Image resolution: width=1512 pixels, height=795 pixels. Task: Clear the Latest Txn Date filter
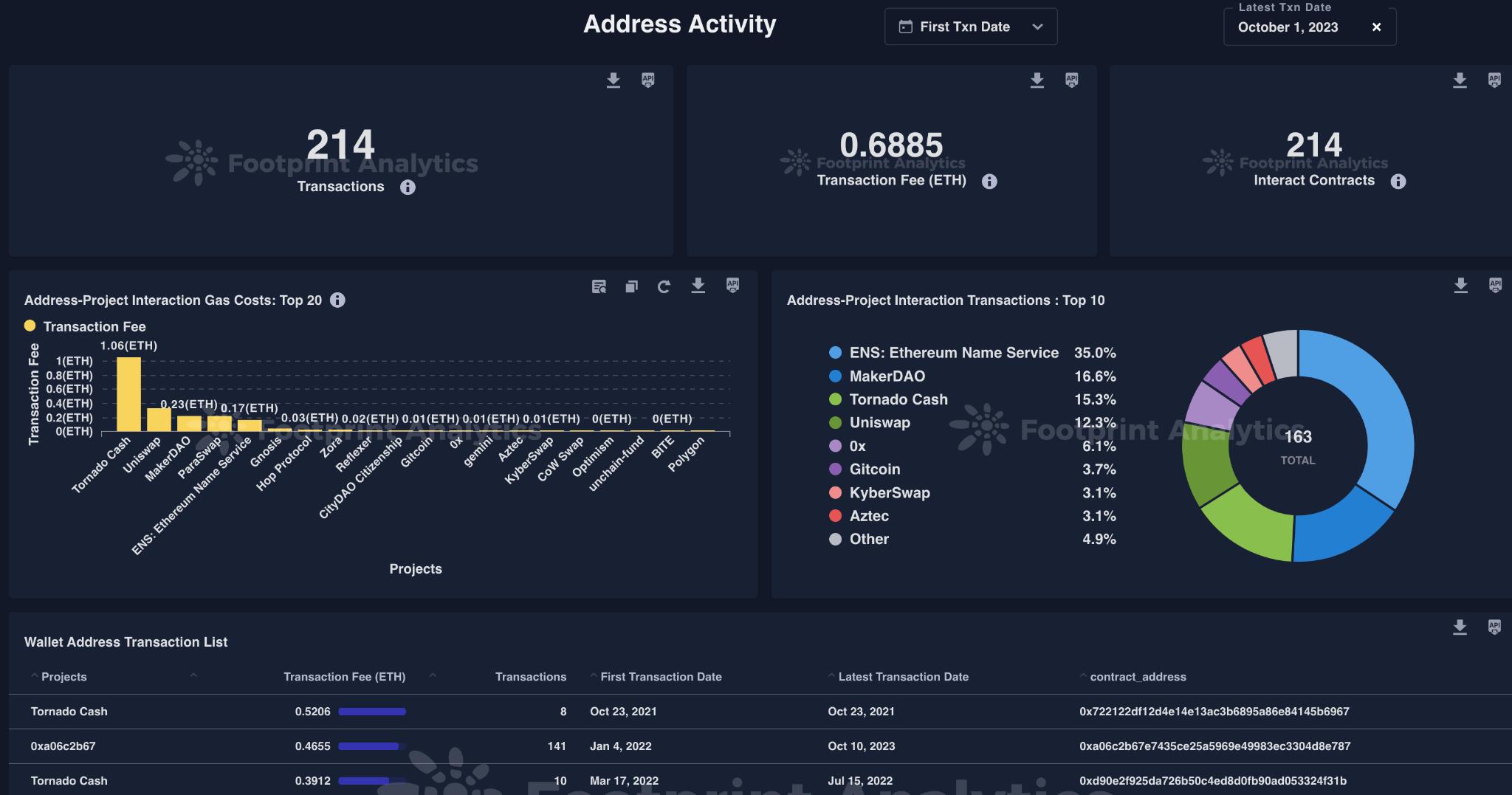click(x=1376, y=27)
